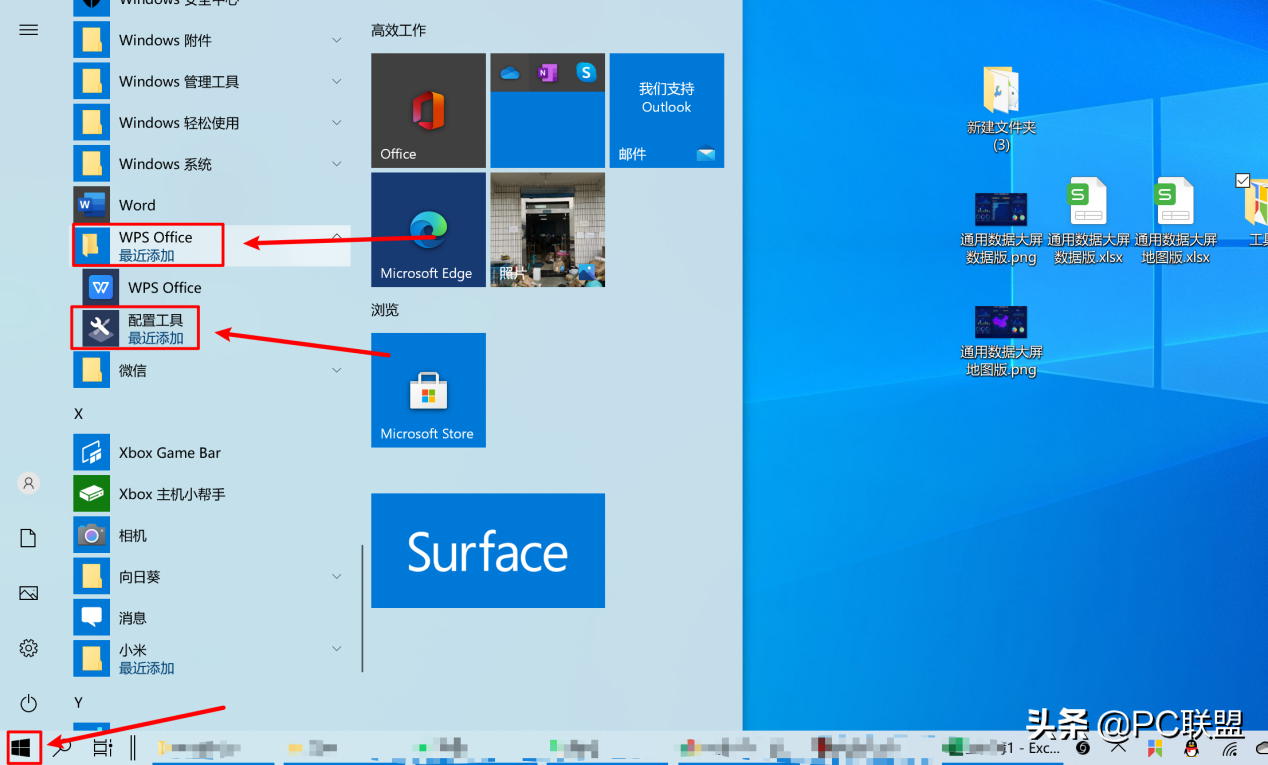The height and width of the screenshot is (765, 1268).
Task: Open the user account icon in Start sidebar
Action: click(28, 483)
